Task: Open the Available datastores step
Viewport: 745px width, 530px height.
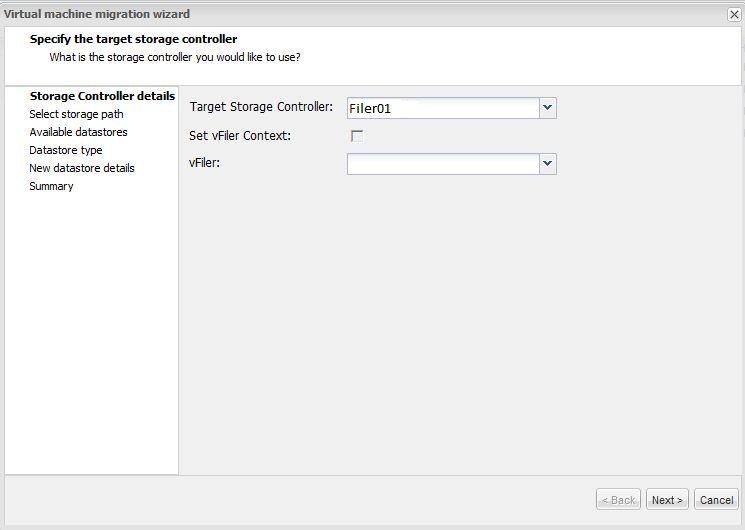Action: 78,132
